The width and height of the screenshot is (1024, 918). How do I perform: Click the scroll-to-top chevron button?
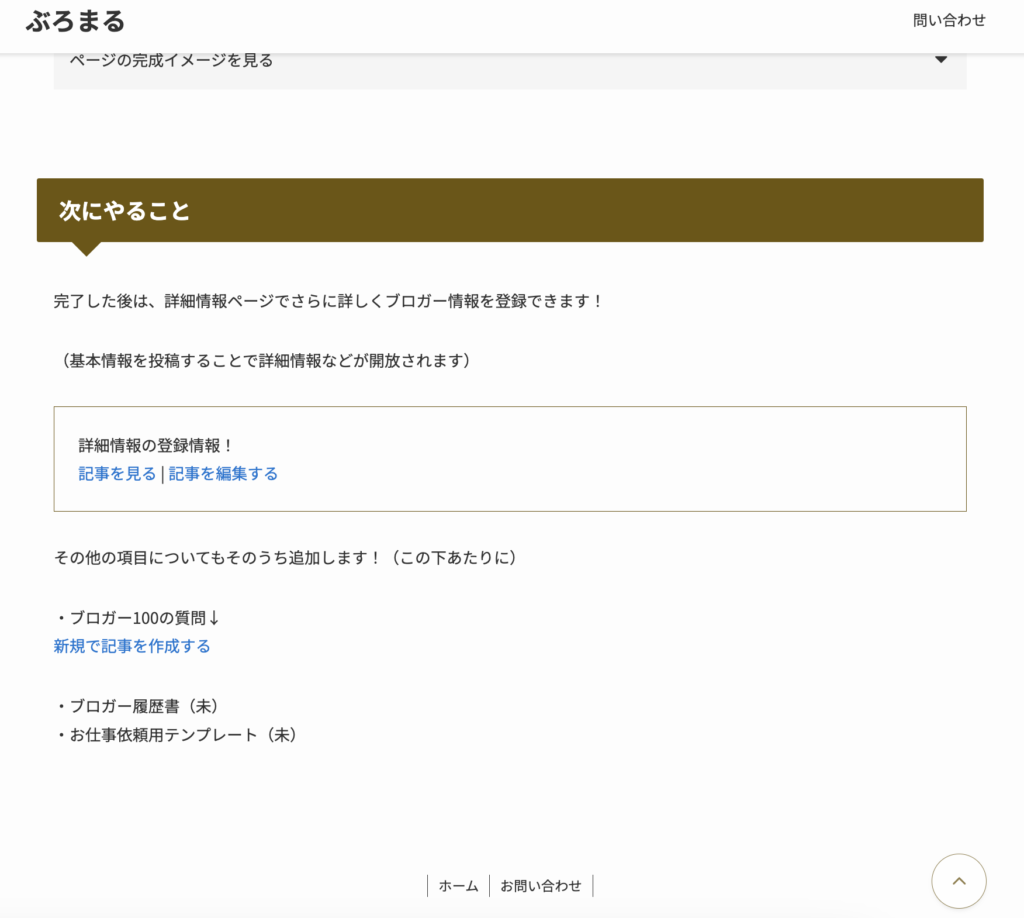pos(958,881)
